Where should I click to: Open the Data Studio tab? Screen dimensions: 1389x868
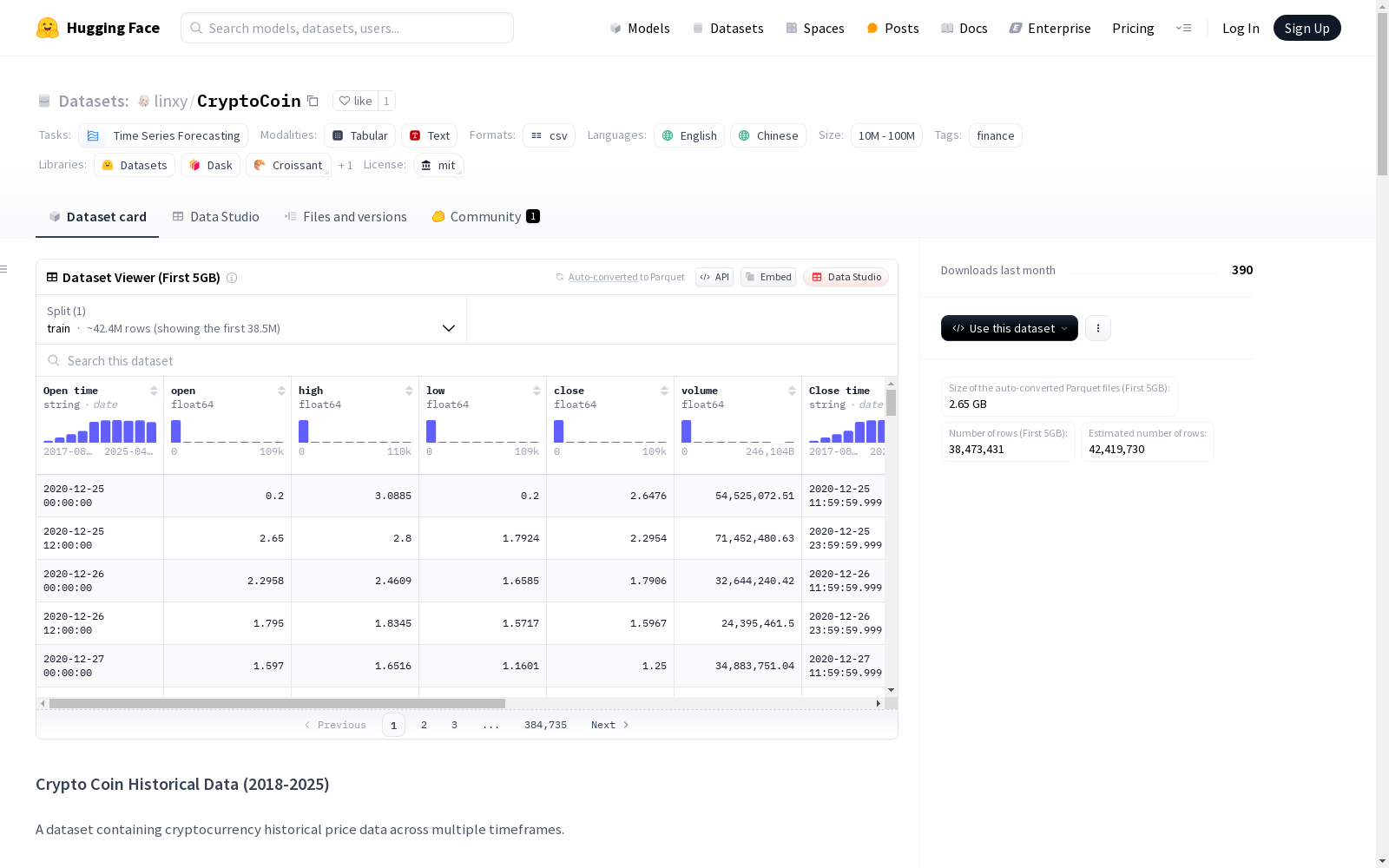(216, 217)
